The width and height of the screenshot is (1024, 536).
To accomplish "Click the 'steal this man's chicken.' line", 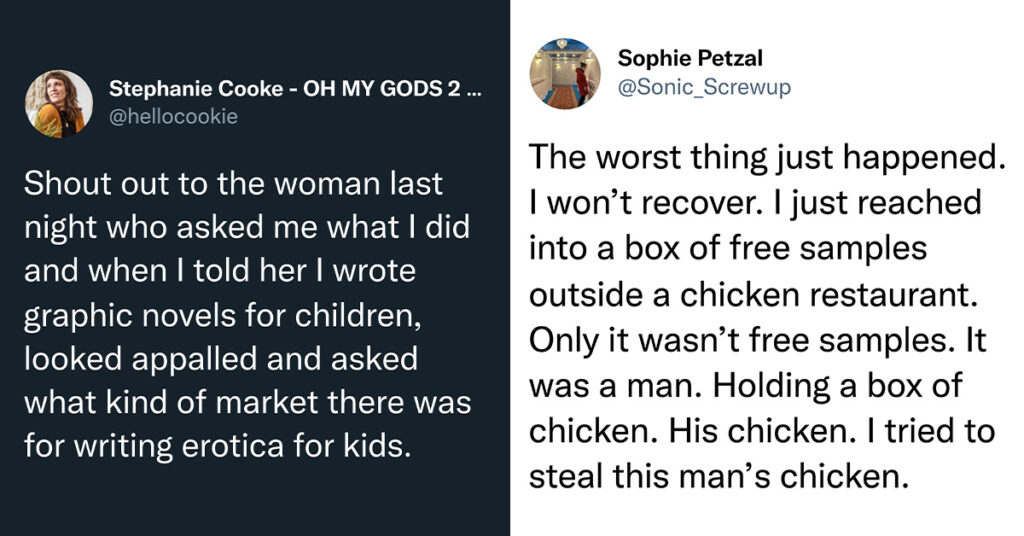I will tap(718, 477).
